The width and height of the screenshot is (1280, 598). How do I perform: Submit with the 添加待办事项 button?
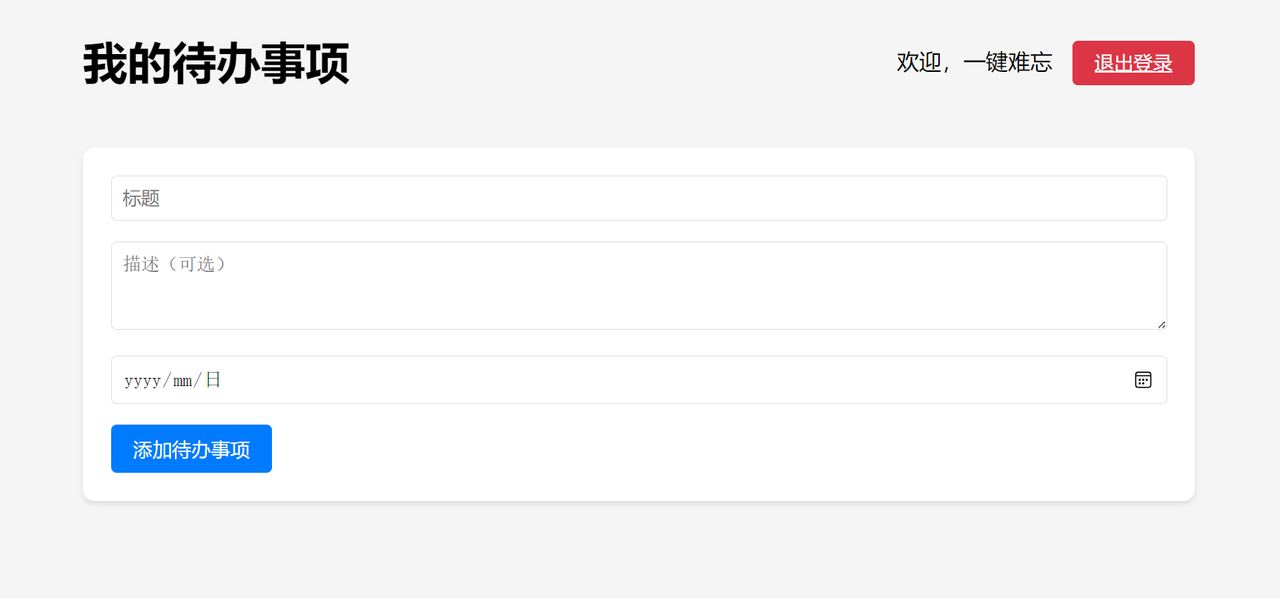coord(191,449)
